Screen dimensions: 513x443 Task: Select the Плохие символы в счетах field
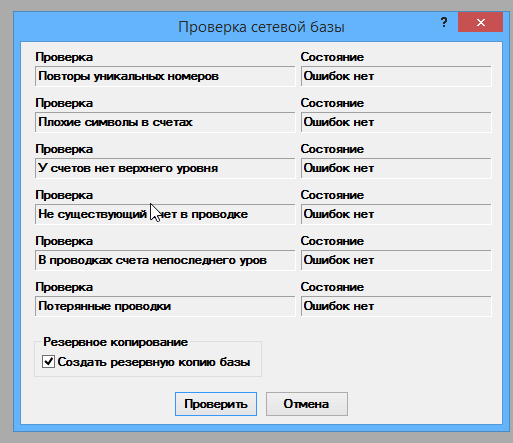[165, 122]
